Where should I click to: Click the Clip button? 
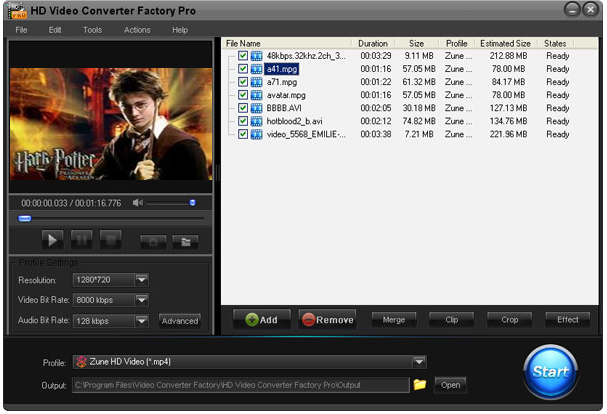click(451, 320)
